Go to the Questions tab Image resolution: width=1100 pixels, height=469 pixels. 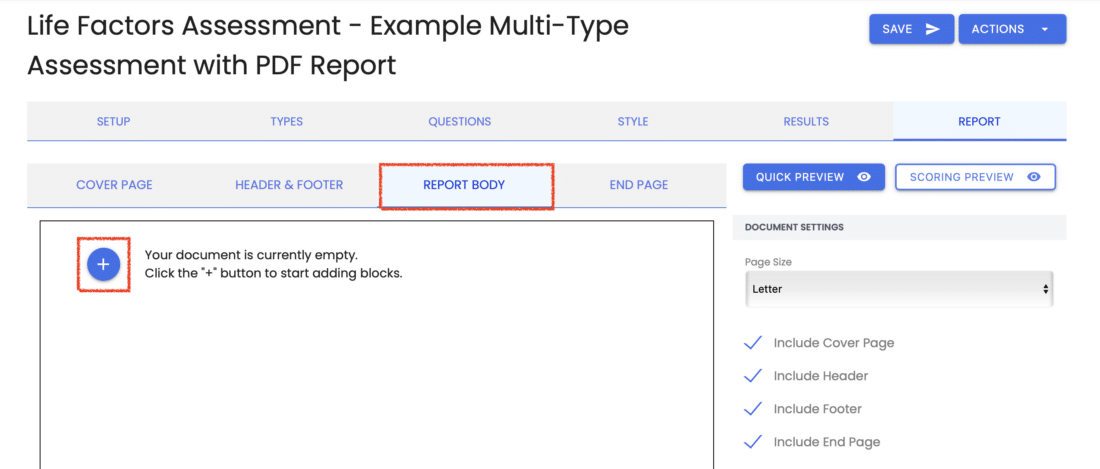(460, 121)
